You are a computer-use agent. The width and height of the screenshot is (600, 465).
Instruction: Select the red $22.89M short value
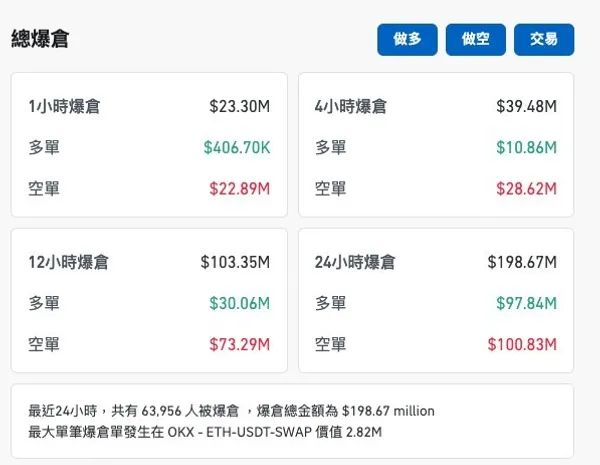pyautogui.click(x=240, y=187)
